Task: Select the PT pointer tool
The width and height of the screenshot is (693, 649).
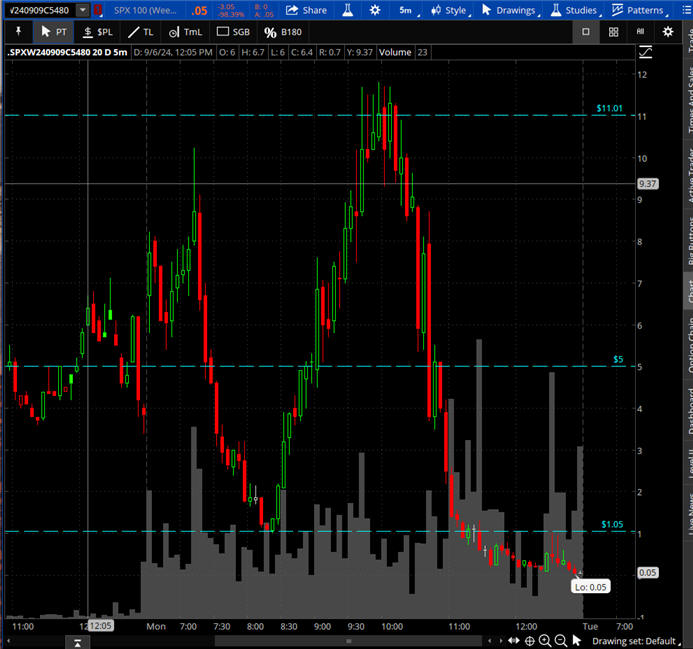Action: coord(53,32)
